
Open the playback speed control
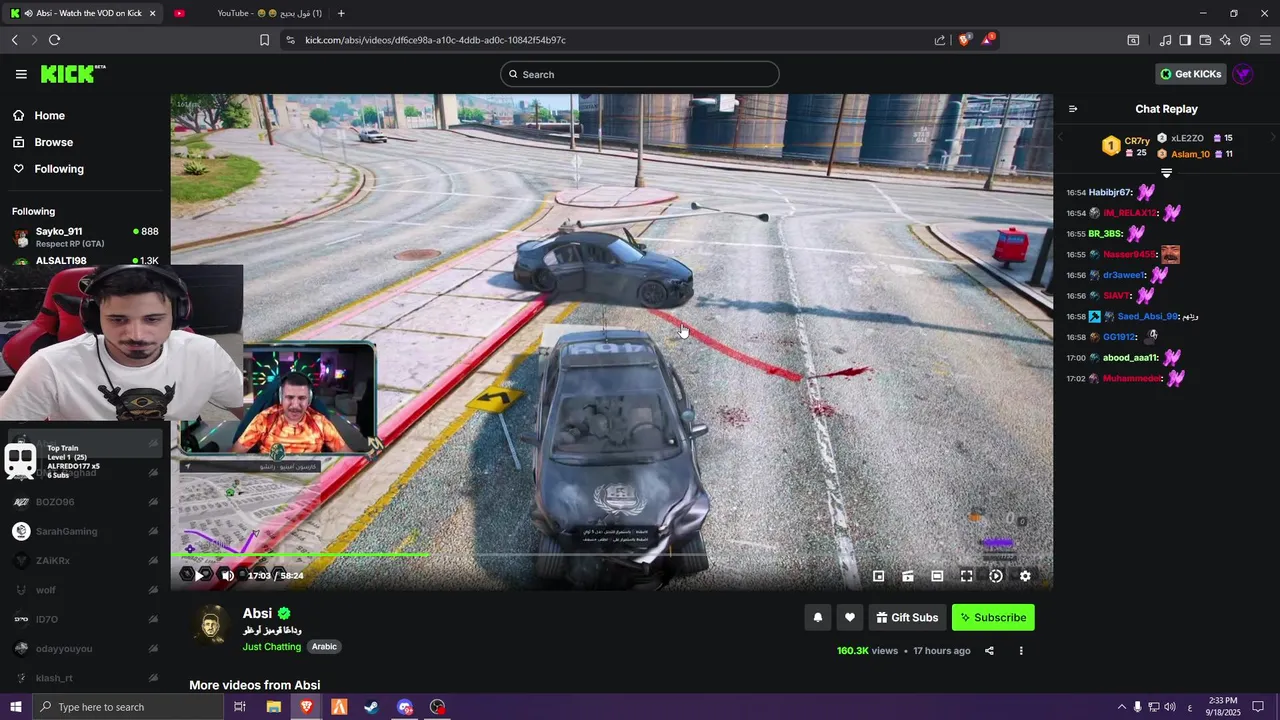point(996,576)
